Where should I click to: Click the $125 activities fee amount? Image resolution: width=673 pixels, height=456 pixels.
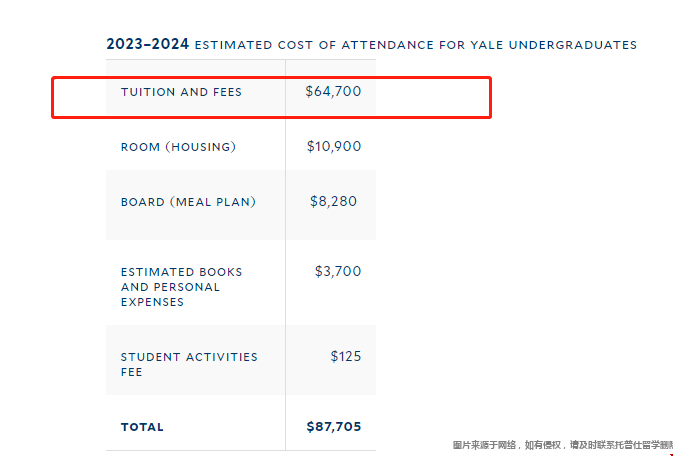pyautogui.click(x=346, y=356)
